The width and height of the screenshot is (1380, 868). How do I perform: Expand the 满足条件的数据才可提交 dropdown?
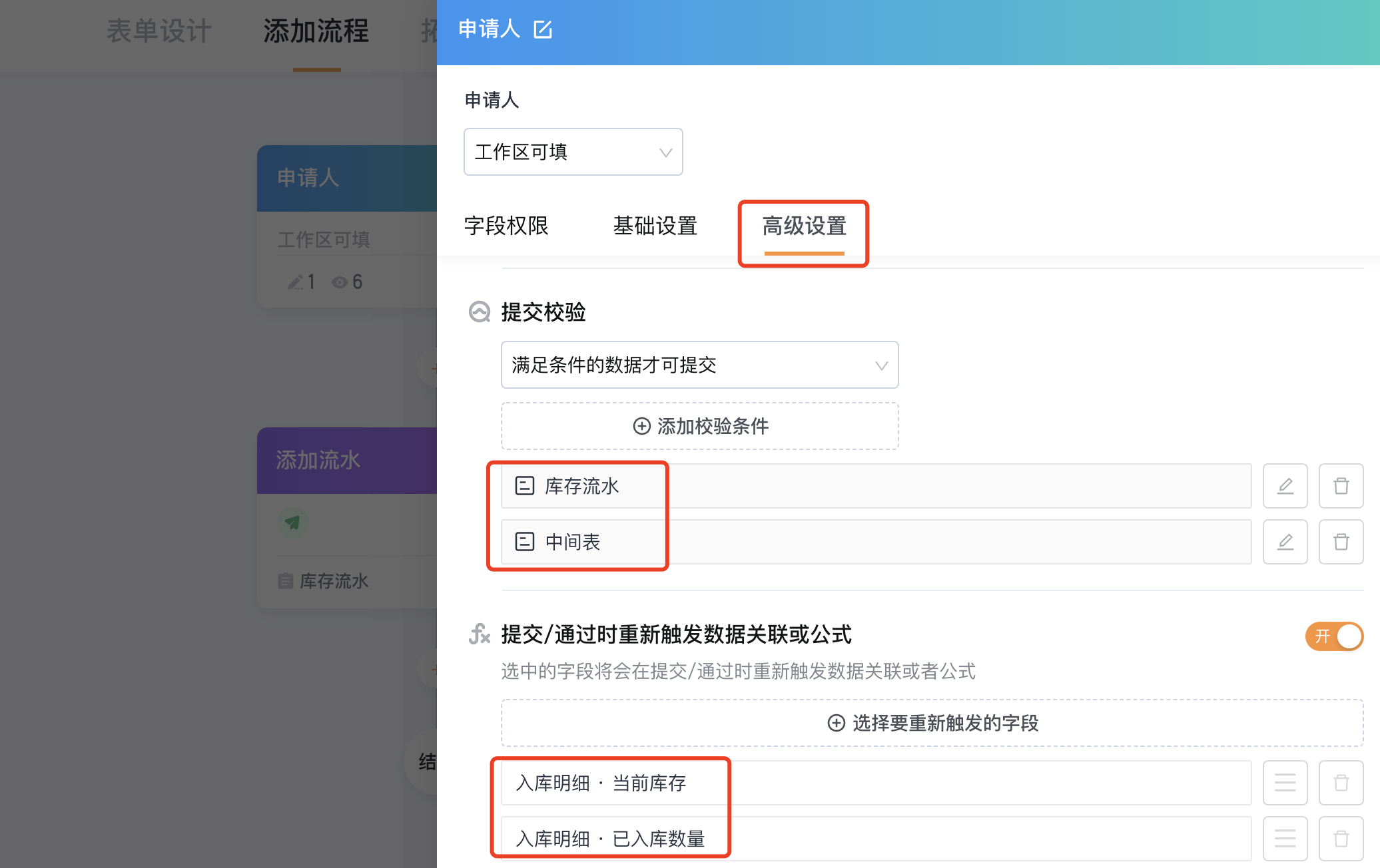pos(699,365)
